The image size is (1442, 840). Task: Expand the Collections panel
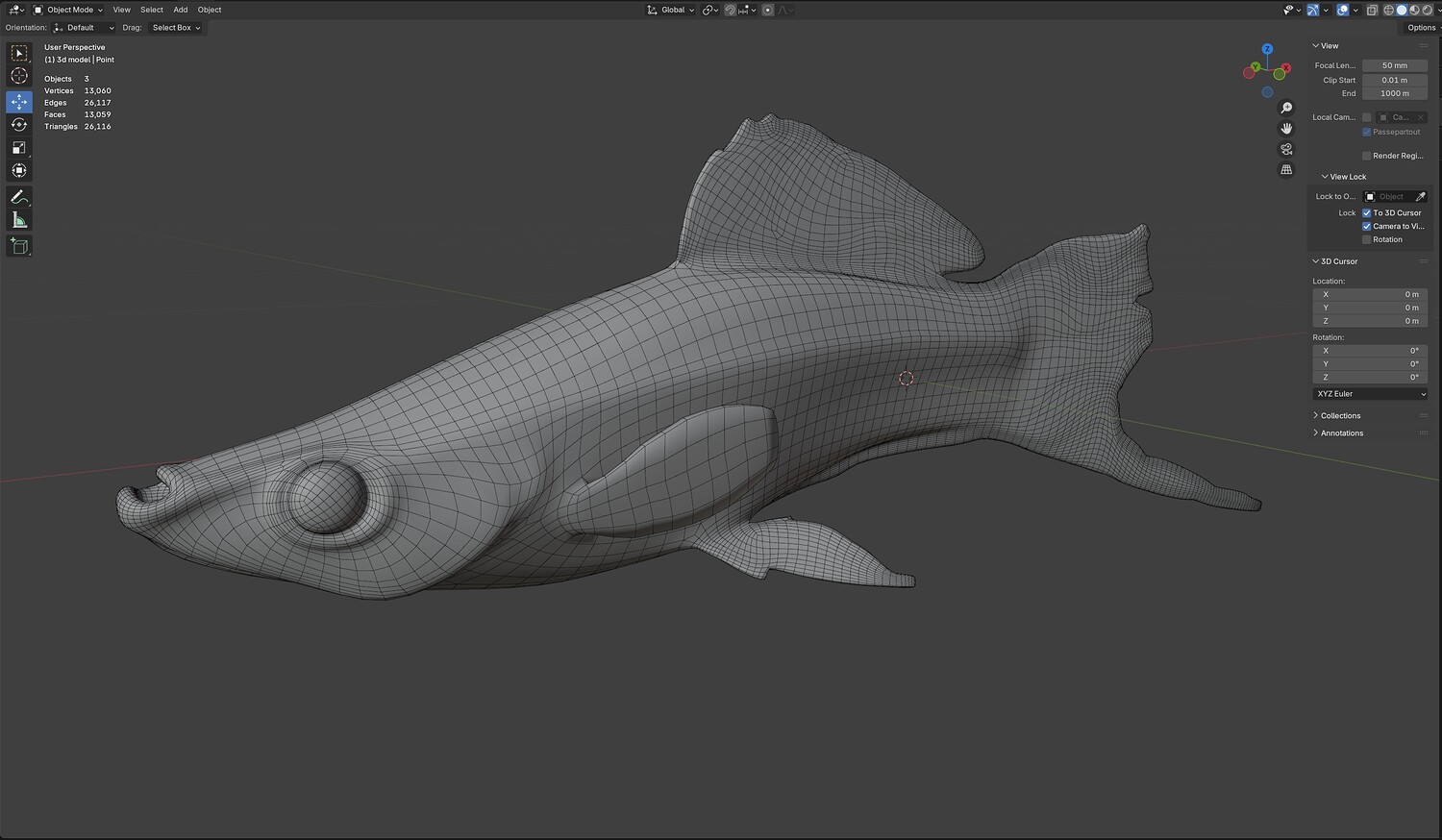[x=1340, y=415]
